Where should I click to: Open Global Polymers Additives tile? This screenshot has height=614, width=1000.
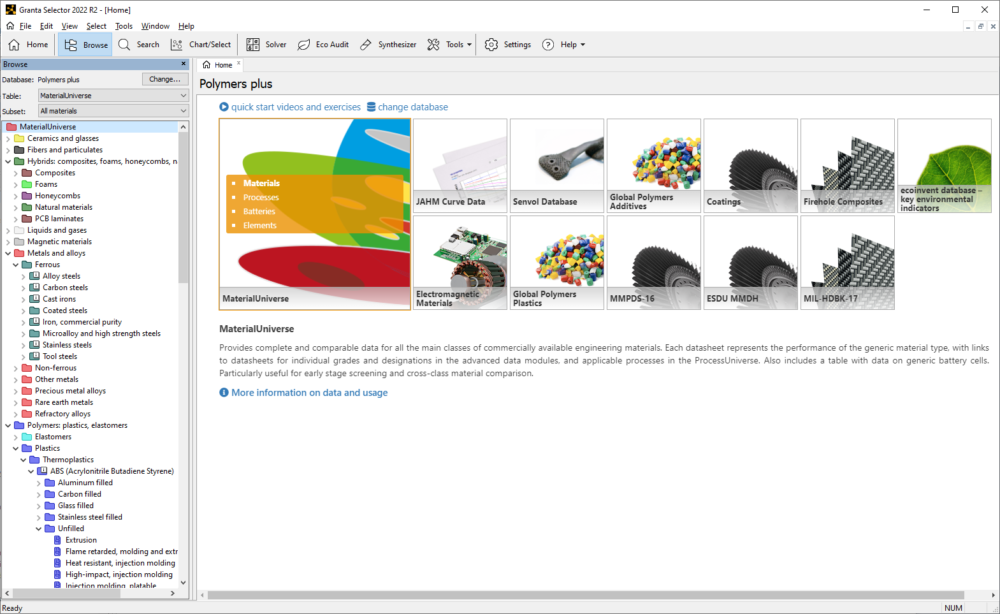[x=654, y=166]
